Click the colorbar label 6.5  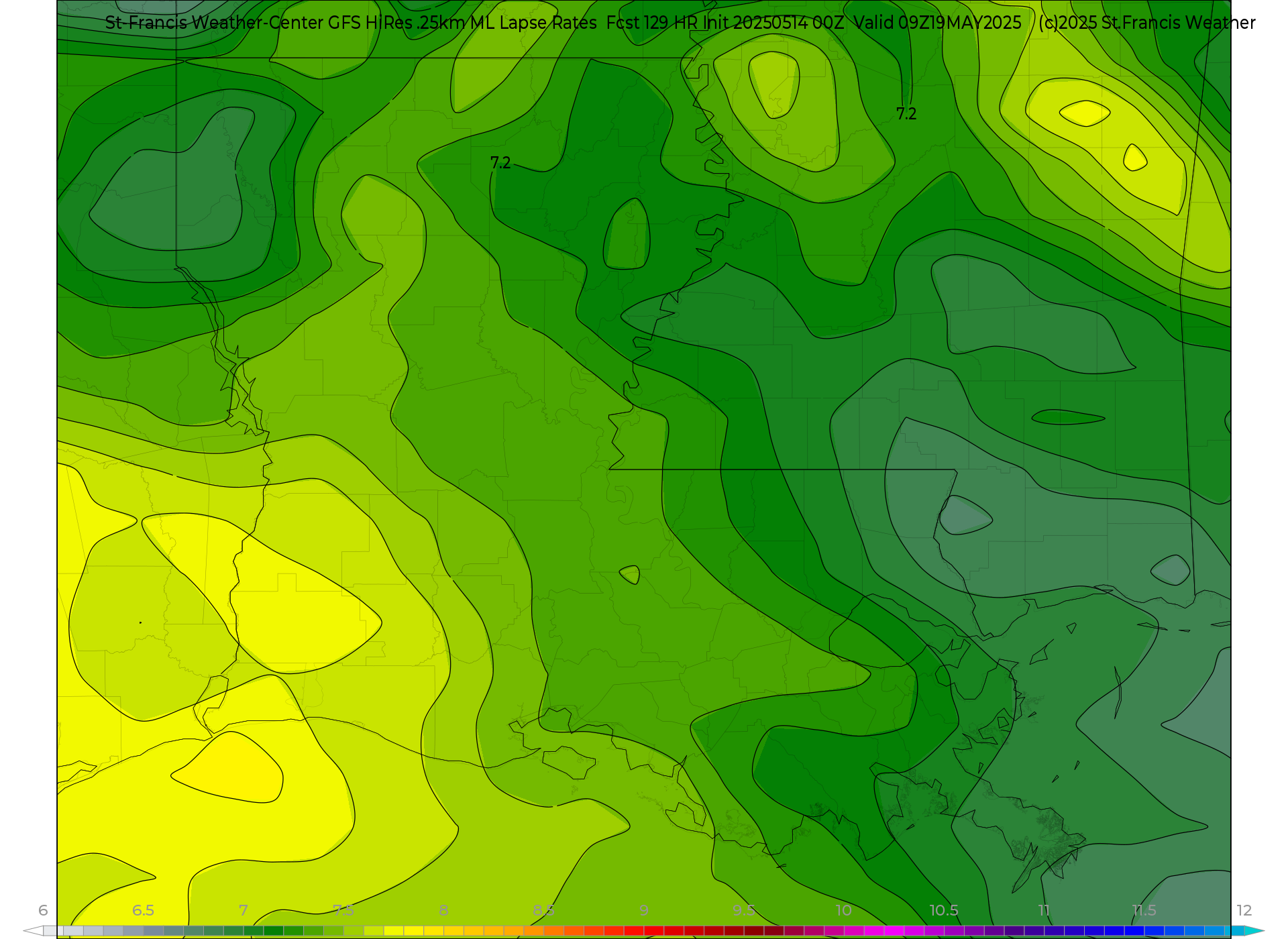coord(143,910)
